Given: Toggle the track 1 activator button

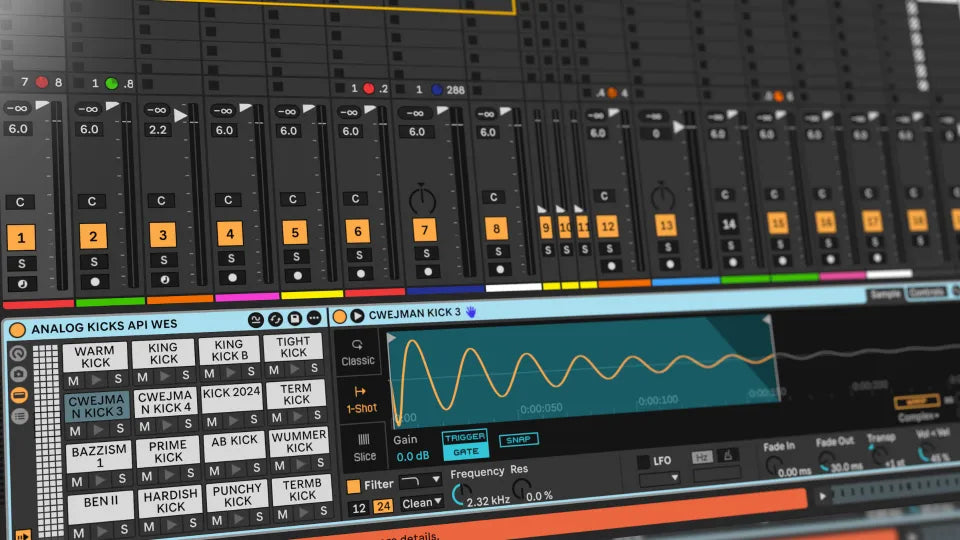Looking at the screenshot, I should 21,238.
